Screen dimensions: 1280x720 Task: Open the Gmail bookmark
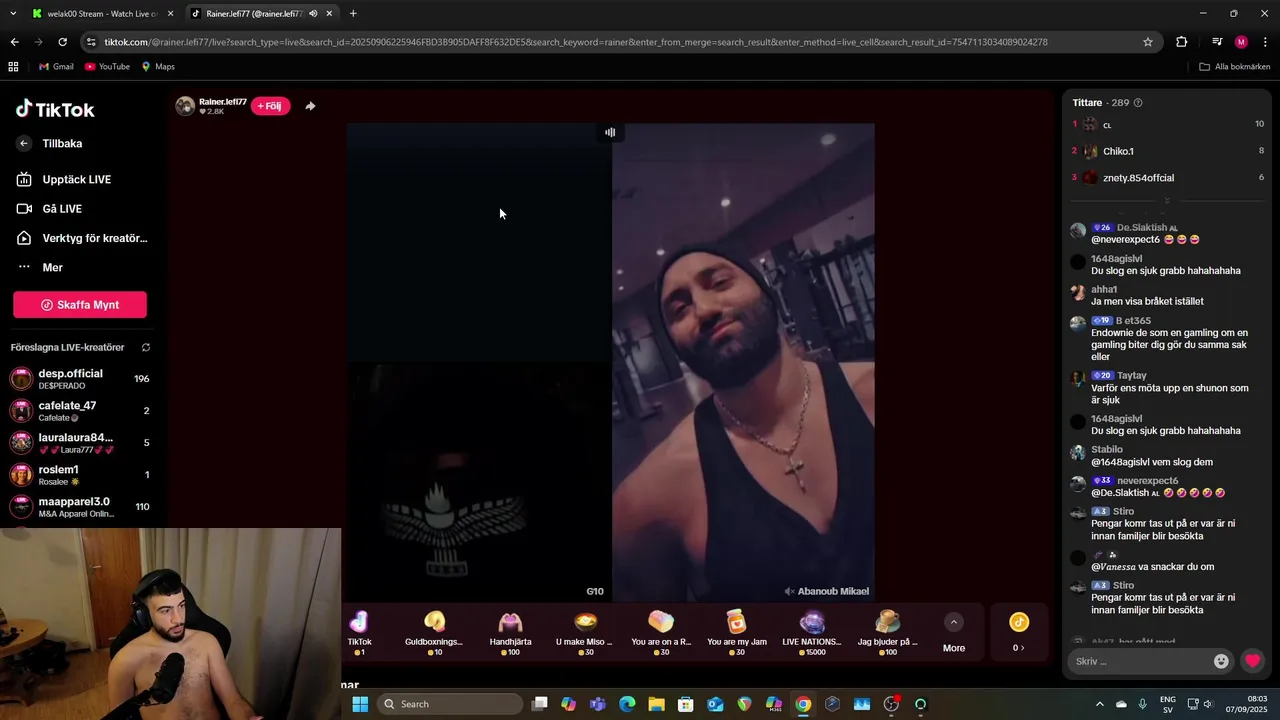pyautogui.click(x=56, y=67)
